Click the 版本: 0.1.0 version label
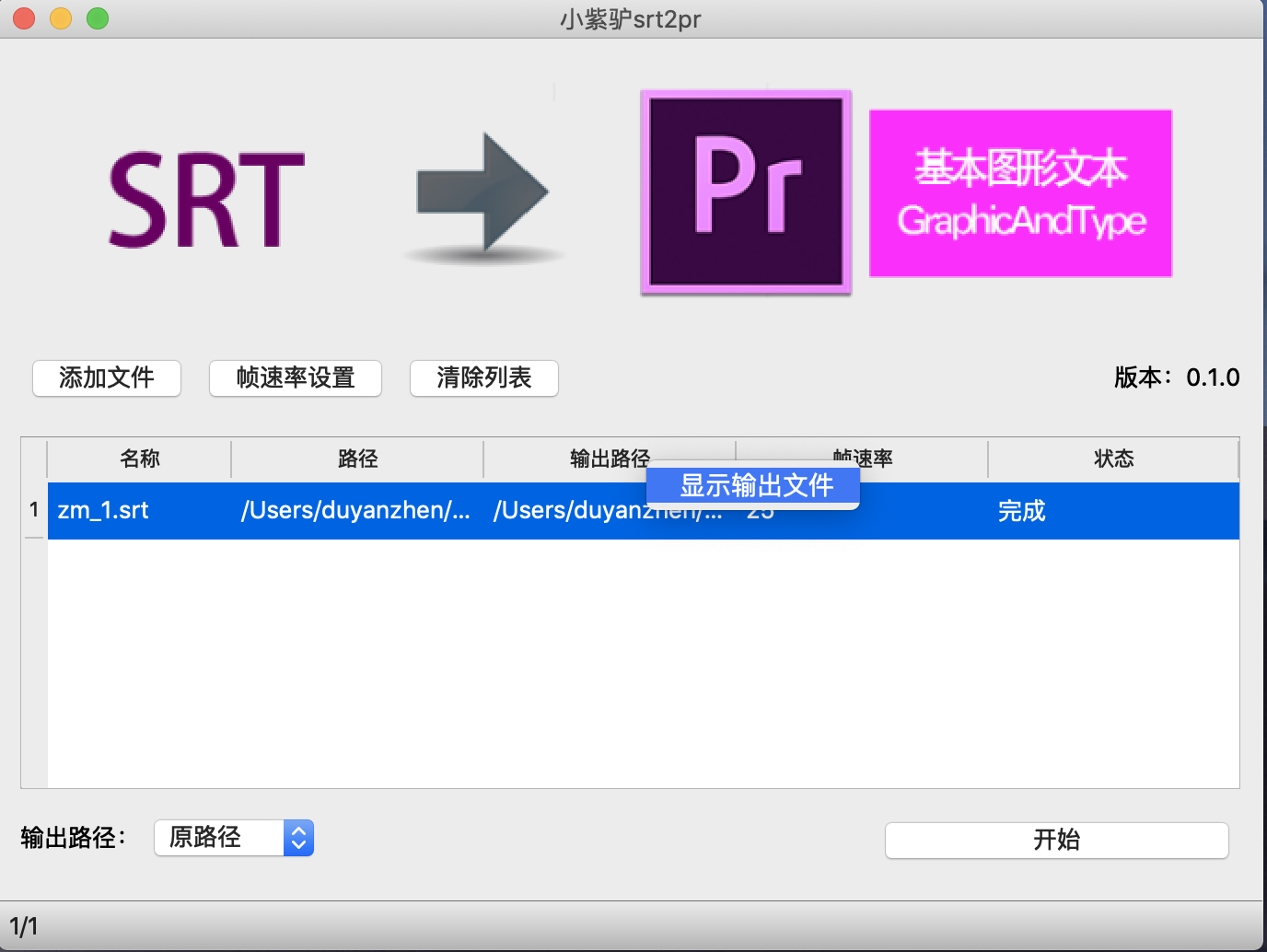This screenshot has height=952, width=1267. (x=1177, y=377)
